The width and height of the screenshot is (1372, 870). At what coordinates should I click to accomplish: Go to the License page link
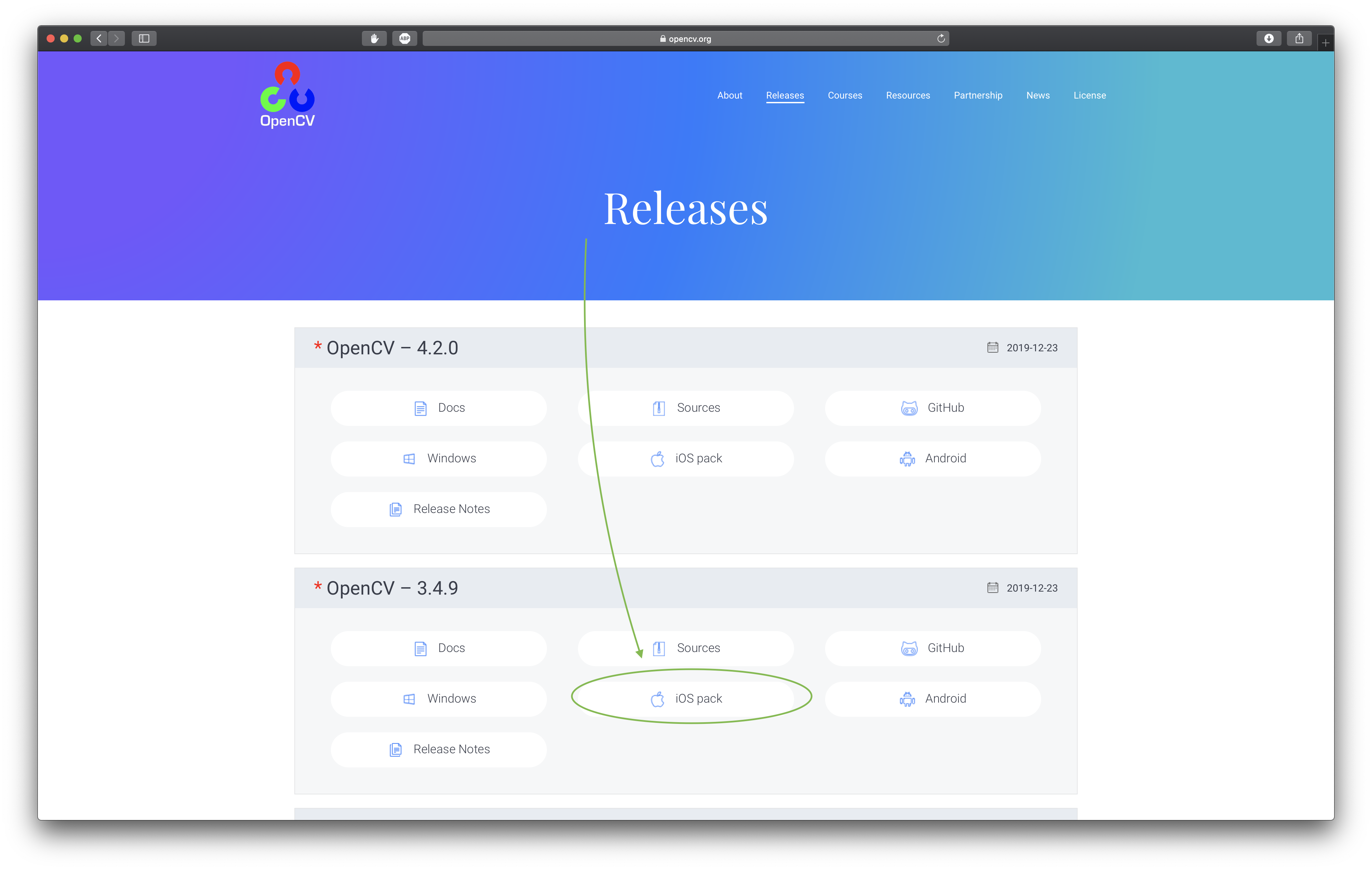tap(1089, 95)
